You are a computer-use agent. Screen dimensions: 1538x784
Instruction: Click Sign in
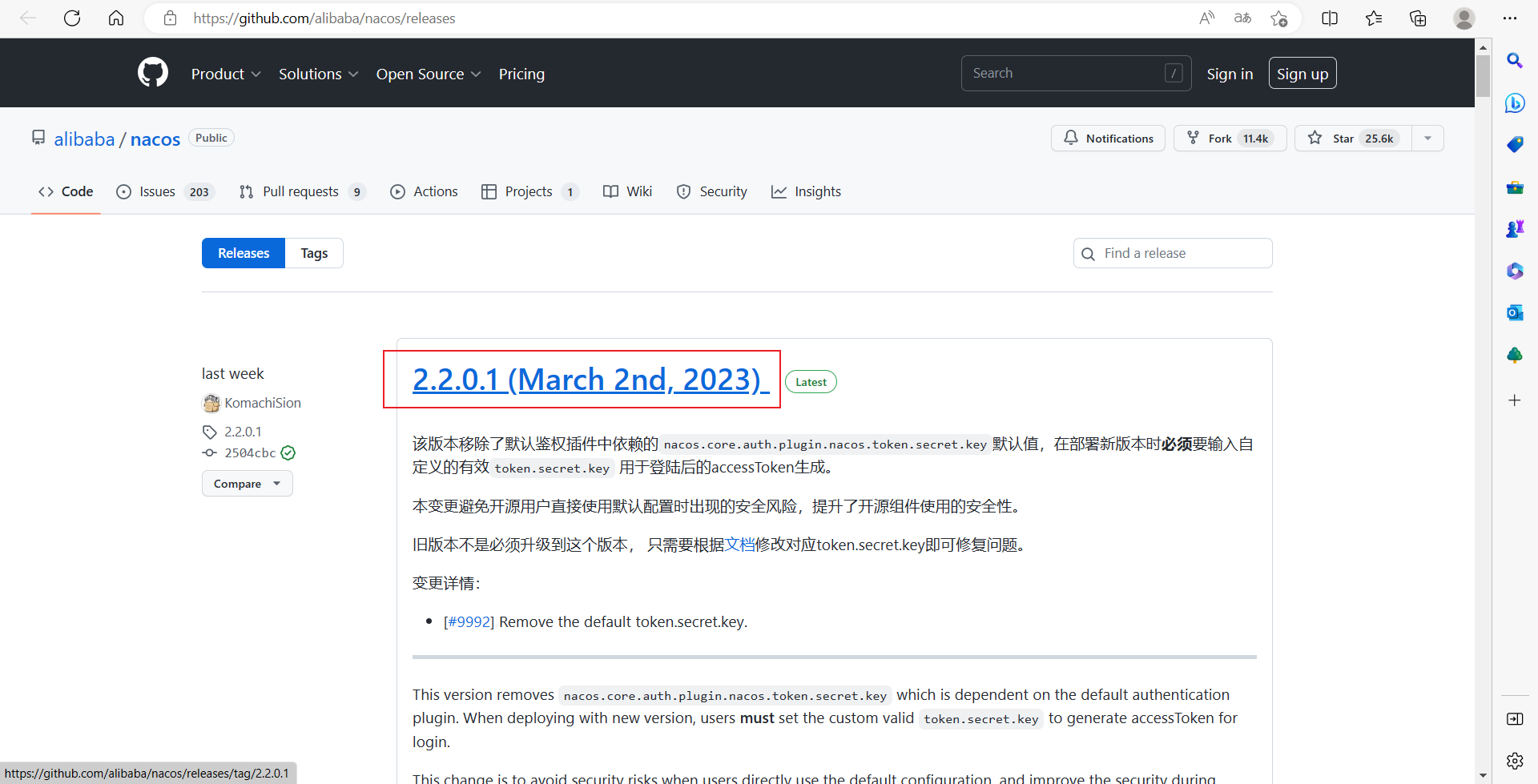click(x=1230, y=74)
